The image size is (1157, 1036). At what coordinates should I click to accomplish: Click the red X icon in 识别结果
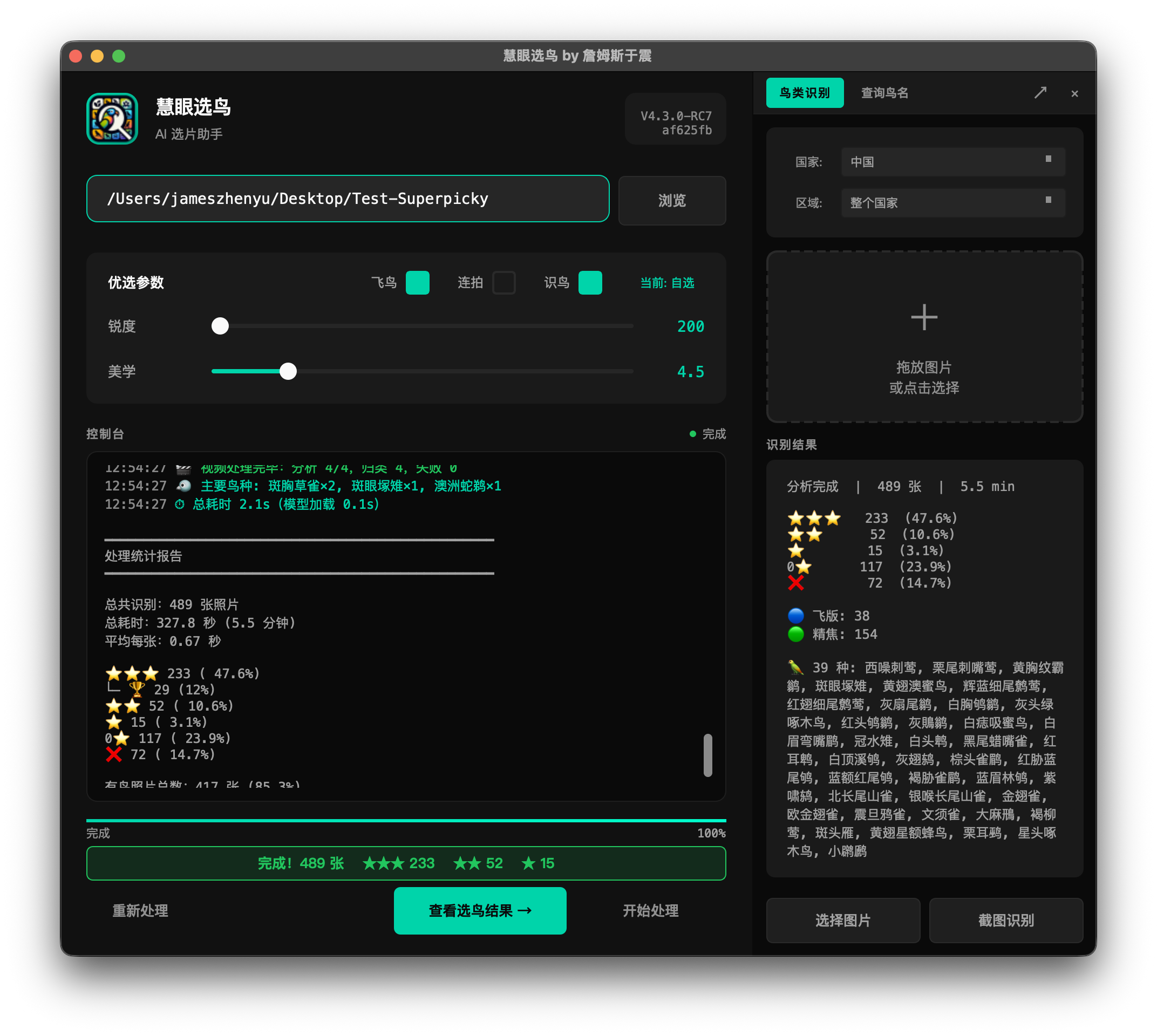(x=795, y=583)
